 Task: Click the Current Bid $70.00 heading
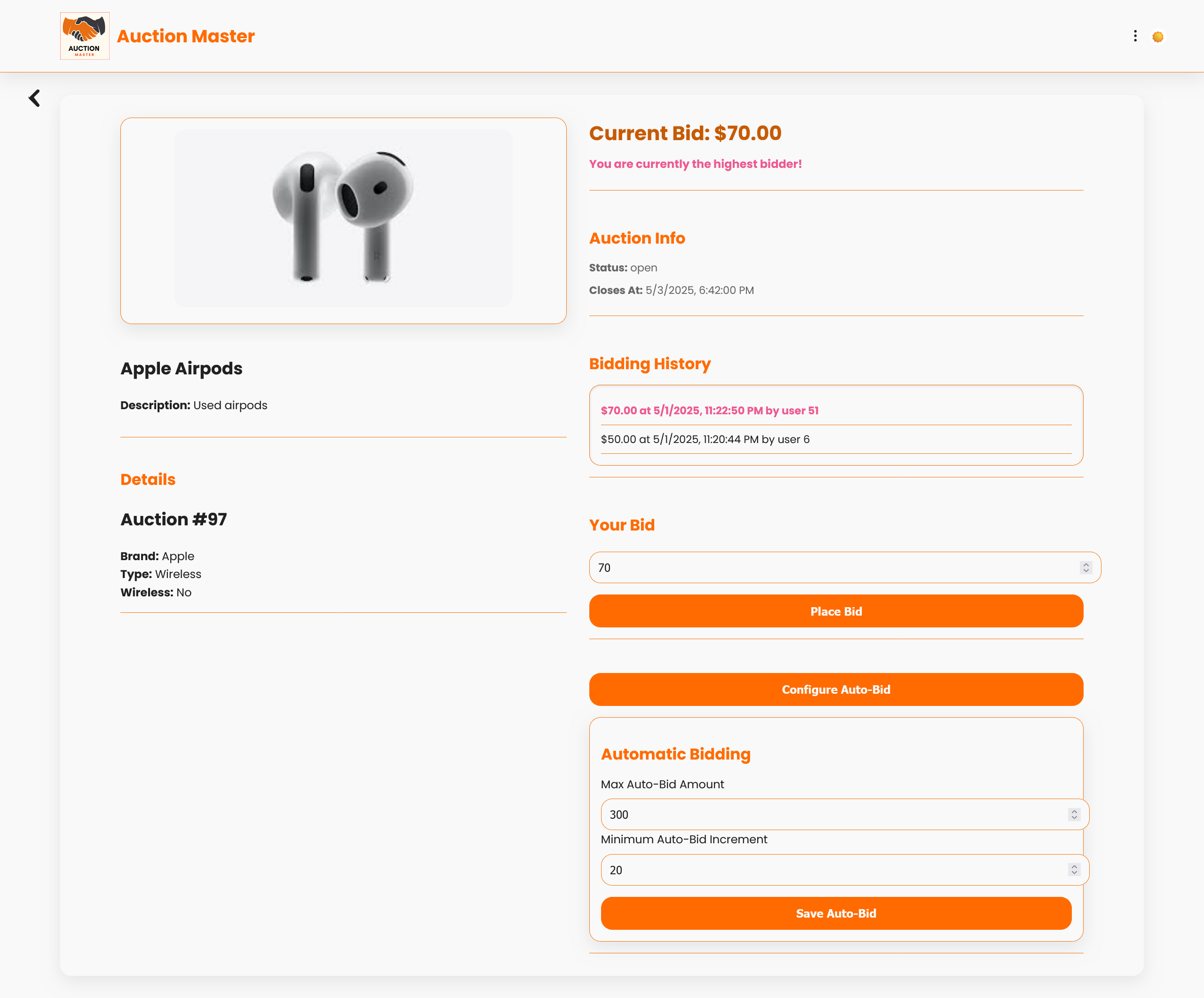[685, 133]
